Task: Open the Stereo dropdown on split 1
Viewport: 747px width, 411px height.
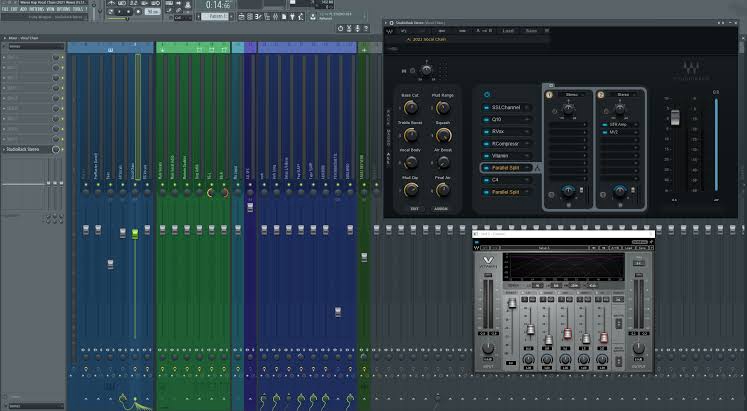Action: tap(572, 95)
